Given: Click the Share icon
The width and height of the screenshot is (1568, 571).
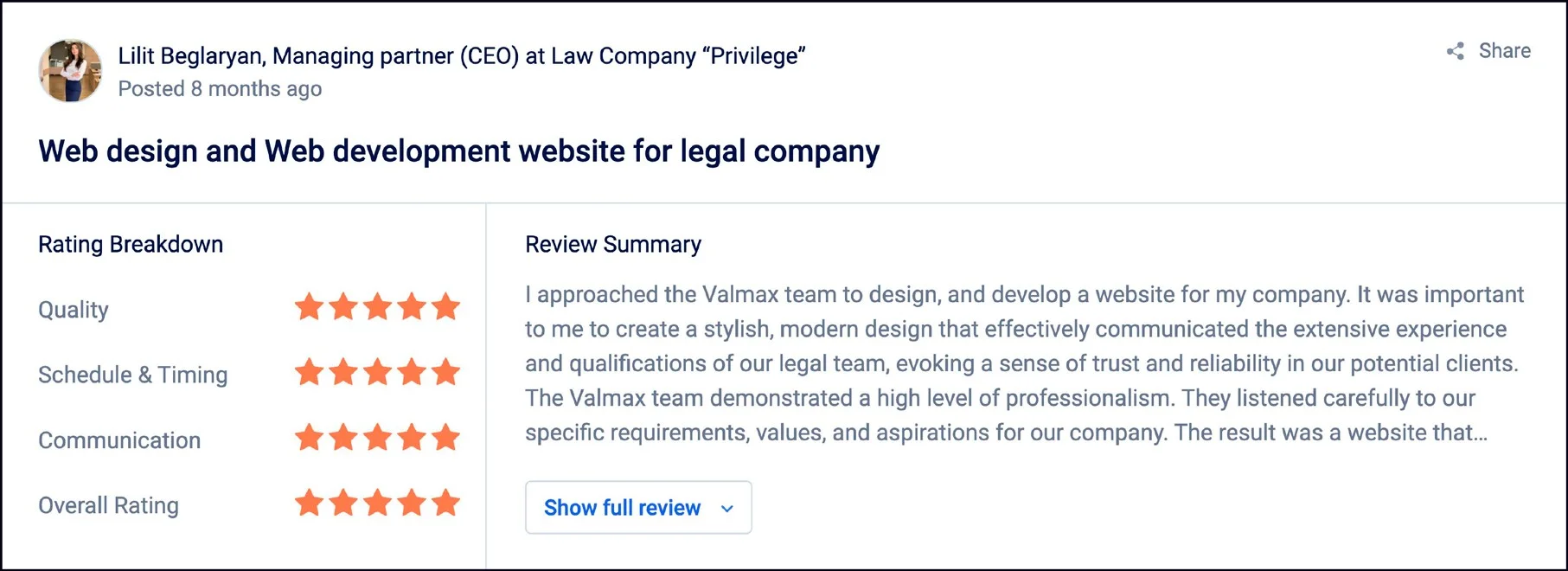Looking at the screenshot, I should coord(1455,51).
